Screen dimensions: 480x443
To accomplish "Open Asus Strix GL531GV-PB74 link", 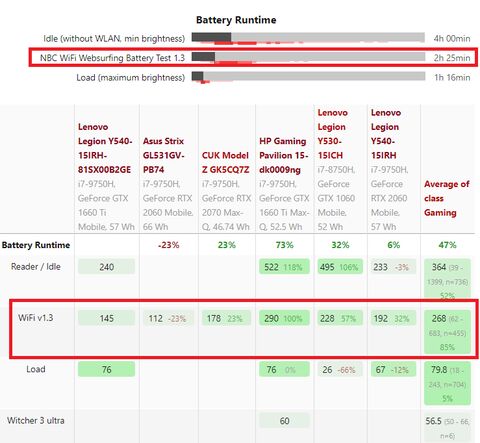I will (x=163, y=155).
